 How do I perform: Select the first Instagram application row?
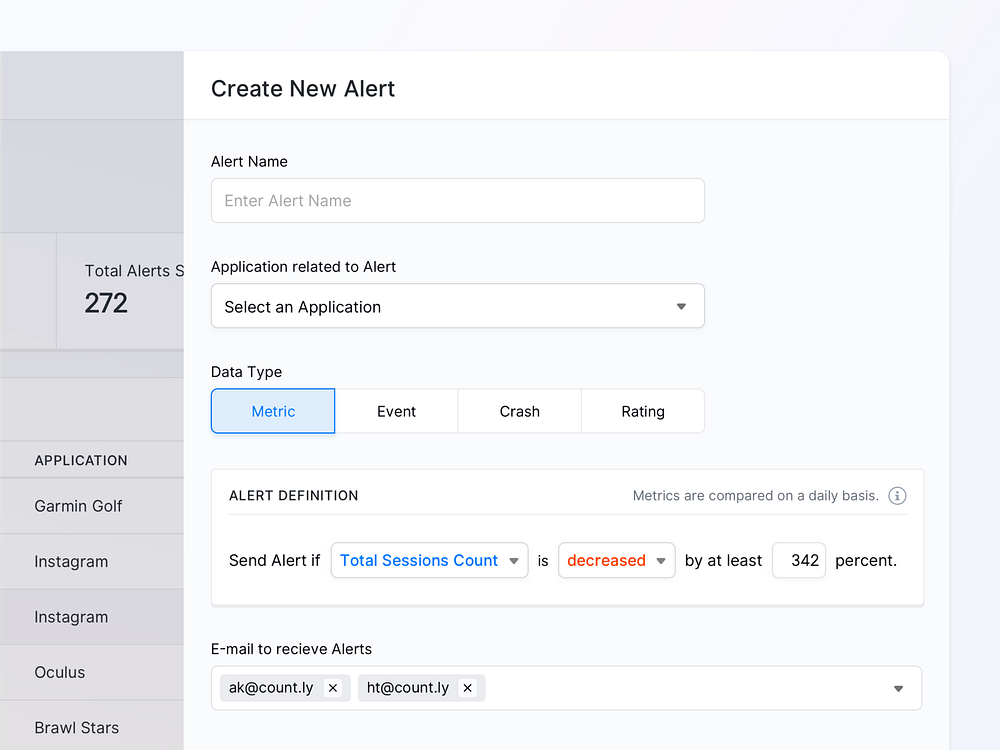click(x=71, y=561)
